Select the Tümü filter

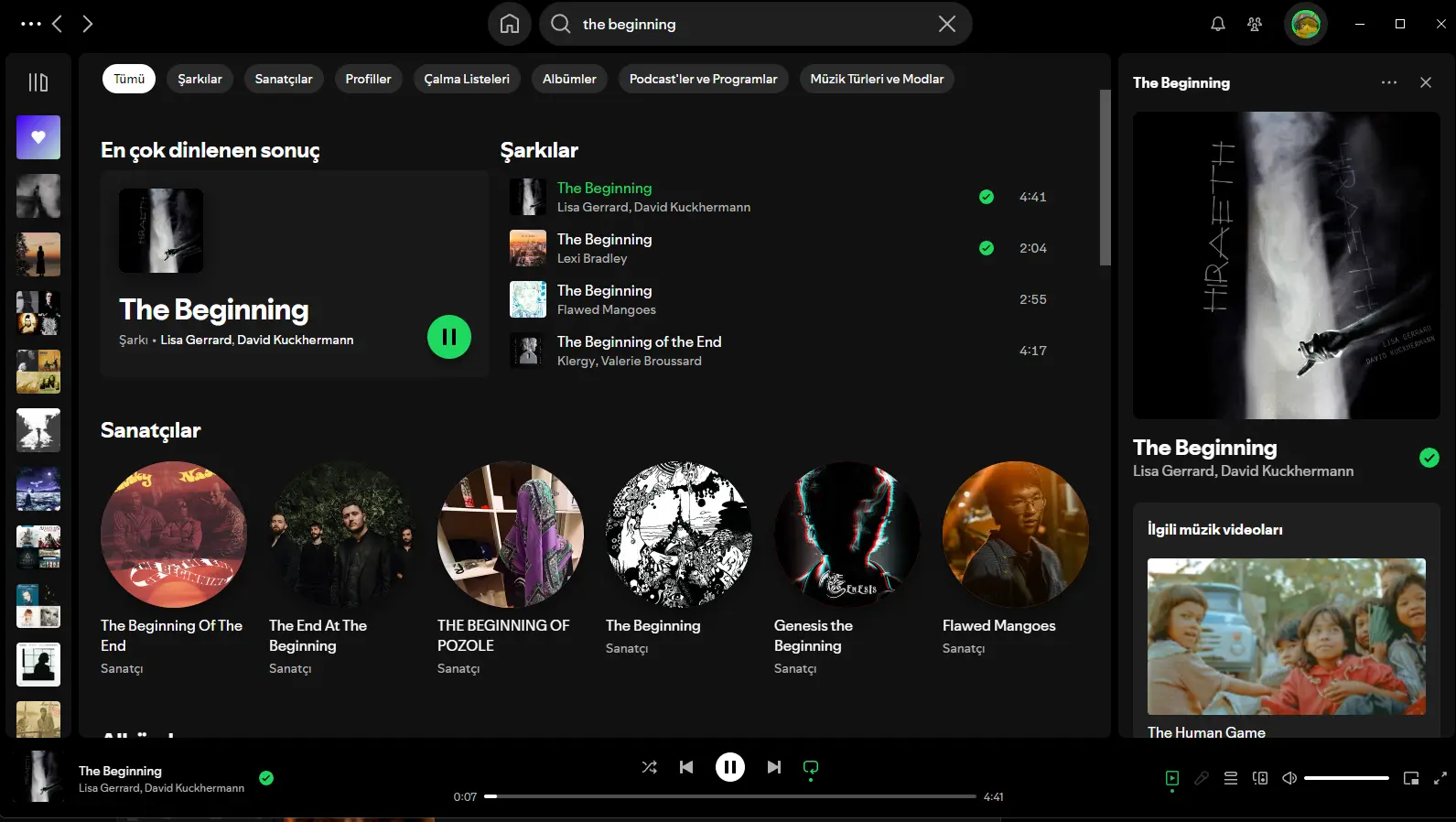click(x=129, y=79)
